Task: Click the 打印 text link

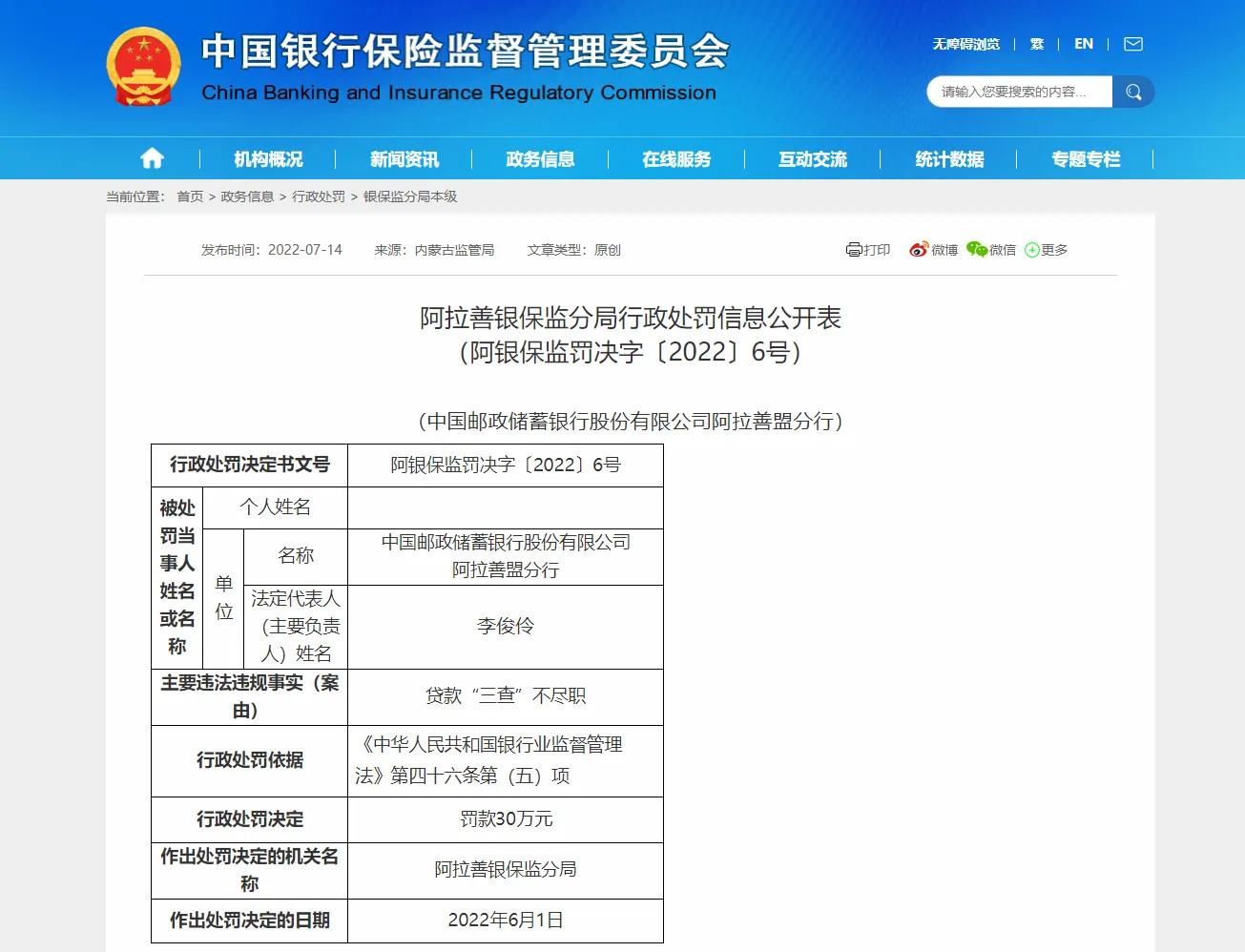Action: [x=877, y=250]
